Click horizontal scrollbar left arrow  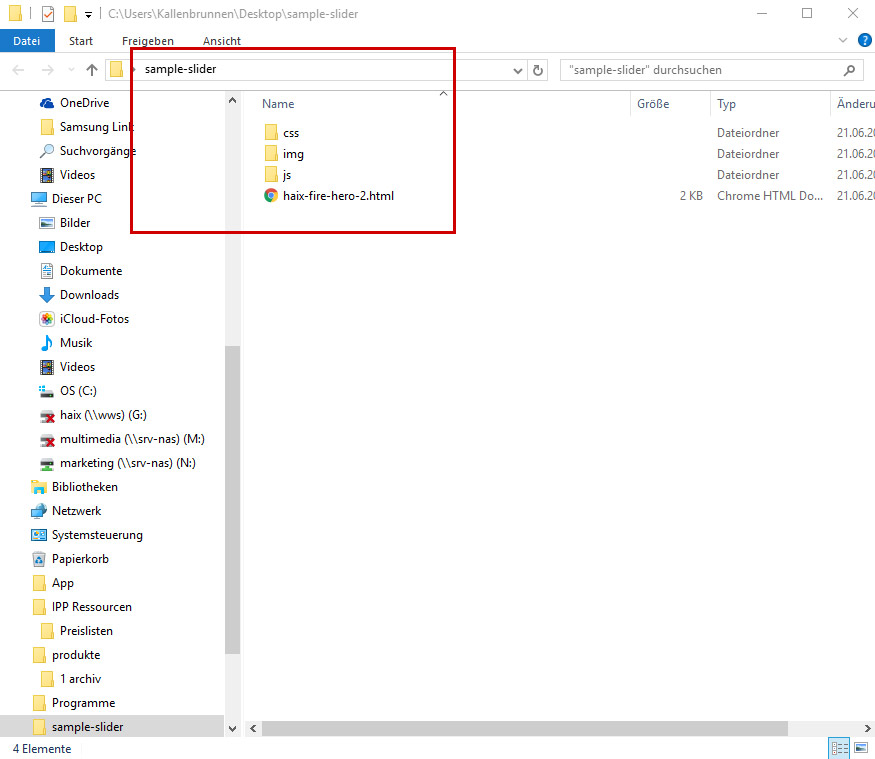click(x=253, y=728)
